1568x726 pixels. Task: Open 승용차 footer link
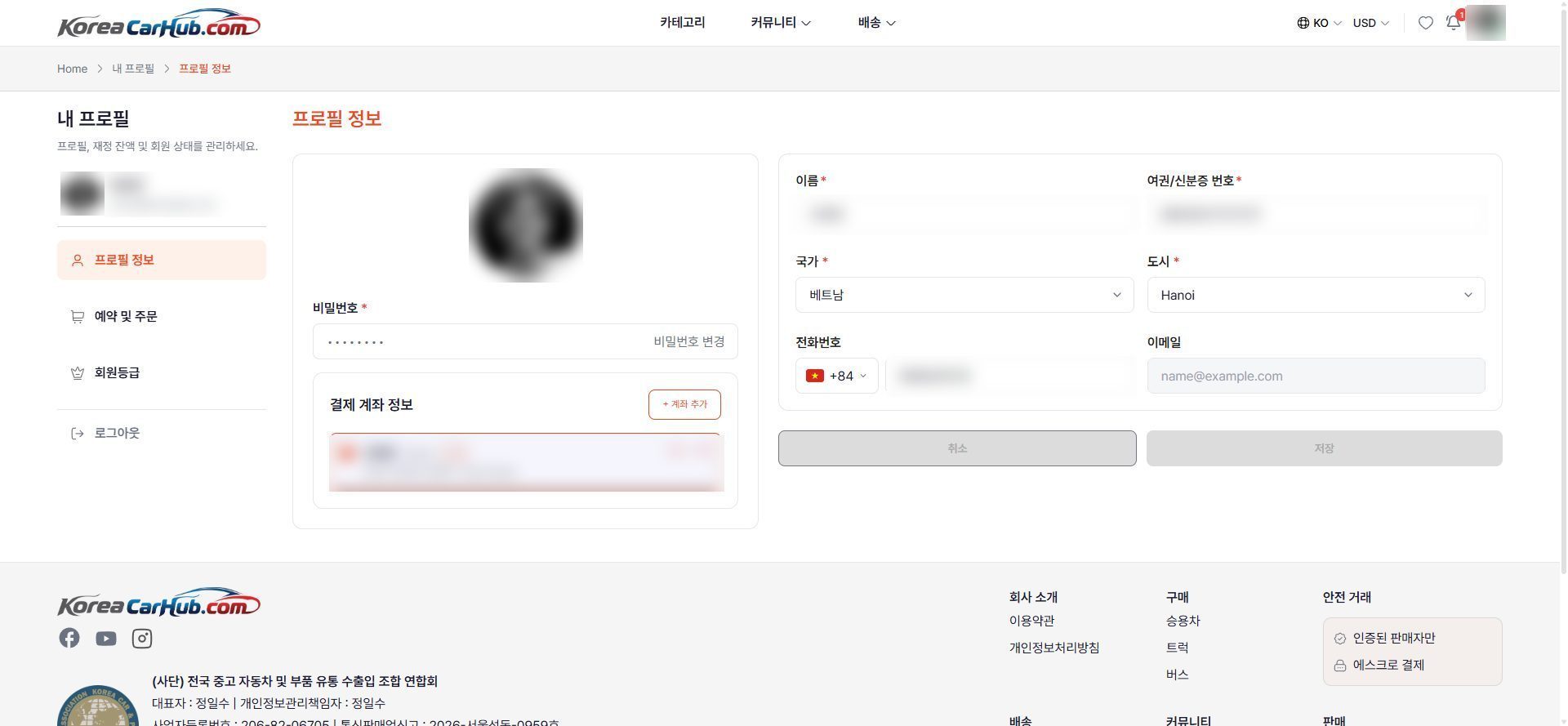(x=1183, y=621)
